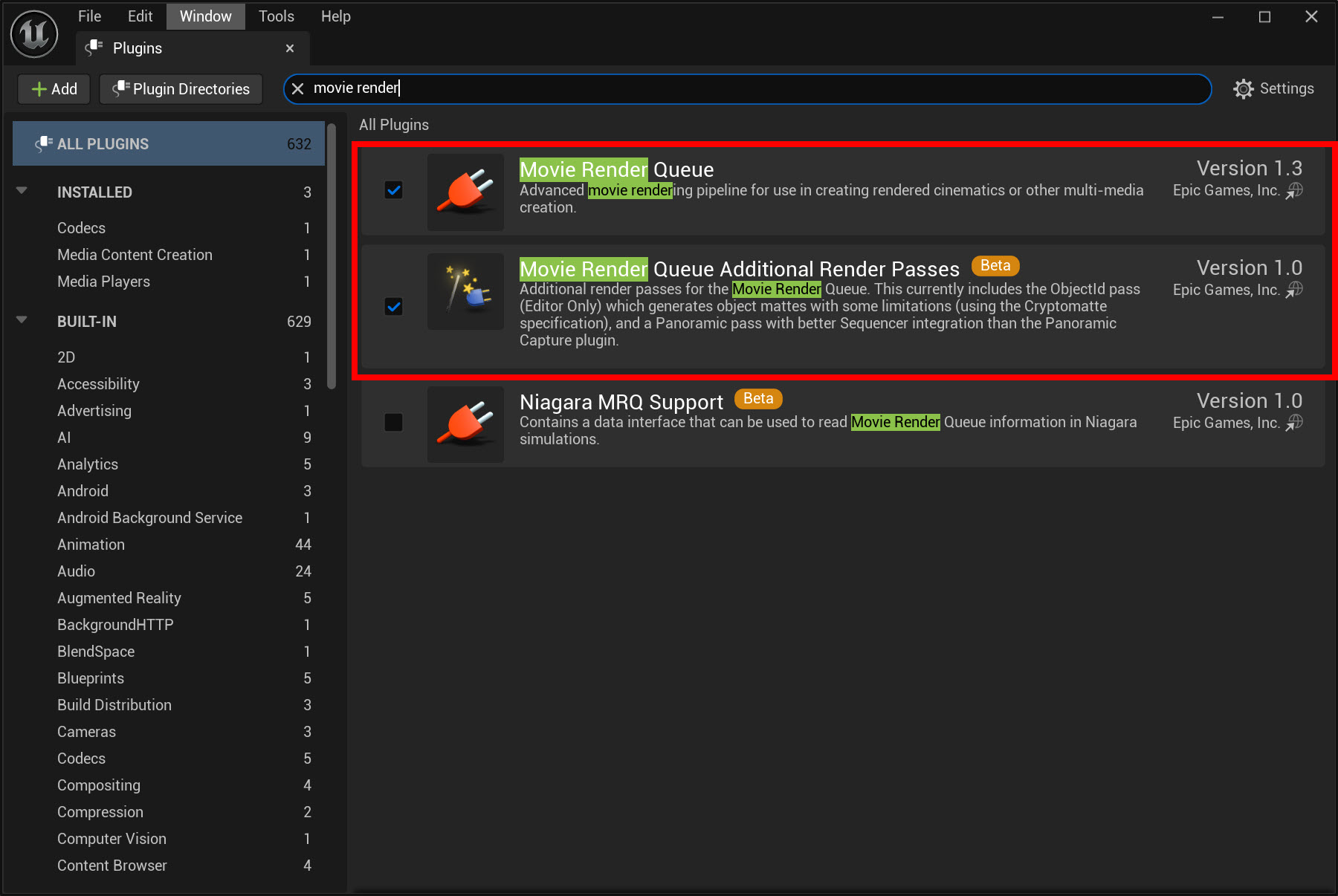Open the Window menu

[x=206, y=16]
